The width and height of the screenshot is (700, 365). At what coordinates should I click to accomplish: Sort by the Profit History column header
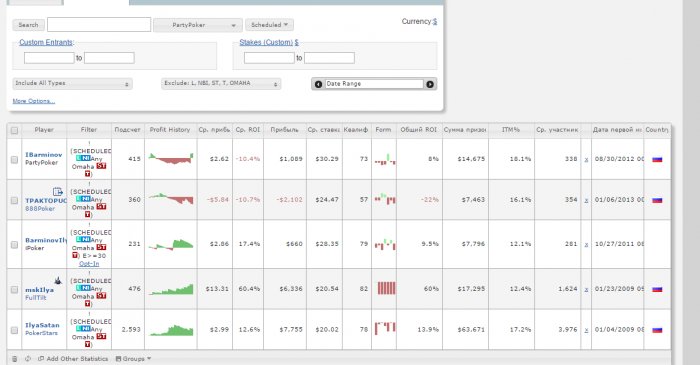pyautogui.click(x=170, y=130)
